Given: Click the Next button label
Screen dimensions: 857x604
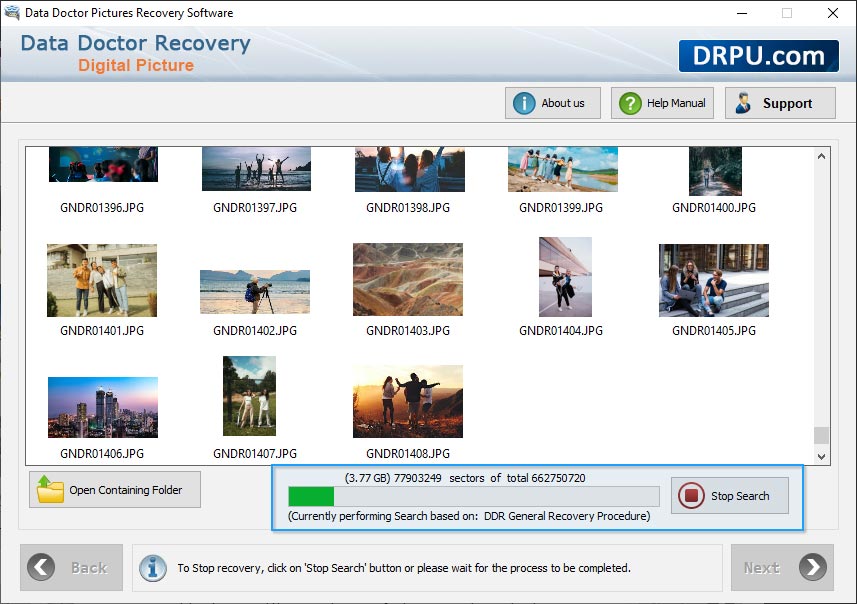Looking at the screenshot, I should [x=761, y=568].
